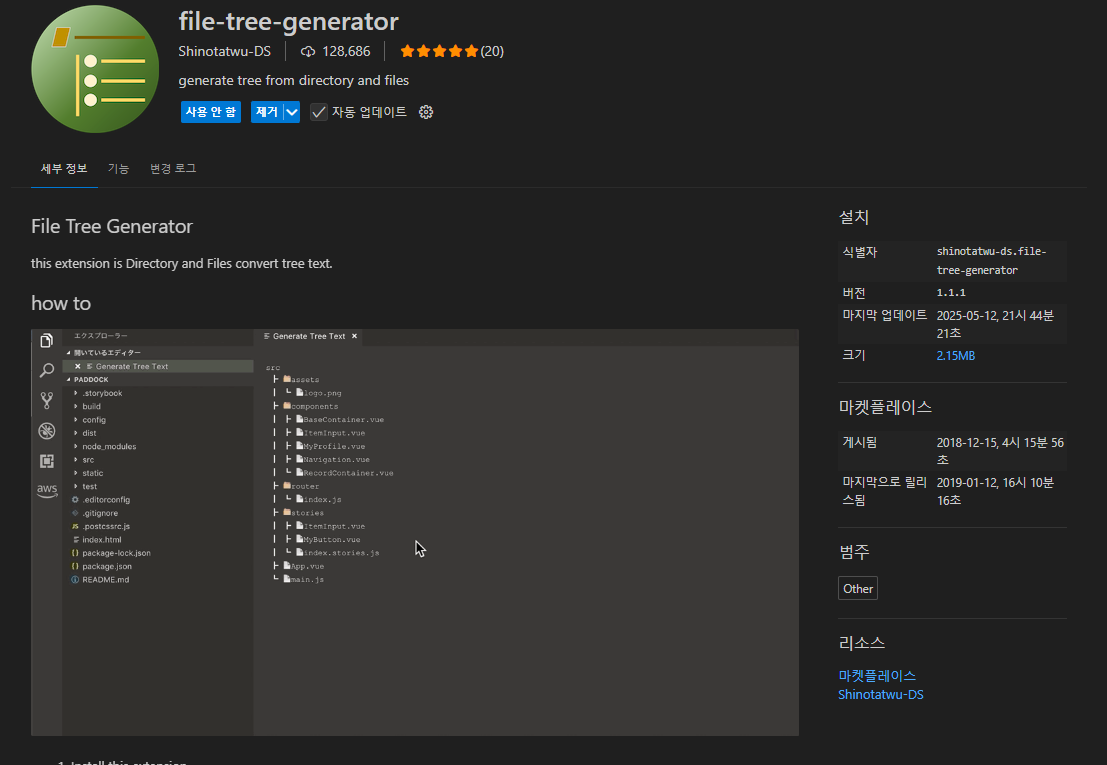Image resolution: width=1107 pixels, height=765 pixels.
Task: Click 2025-05-12 last update date value
Action: tap(995, 324)
